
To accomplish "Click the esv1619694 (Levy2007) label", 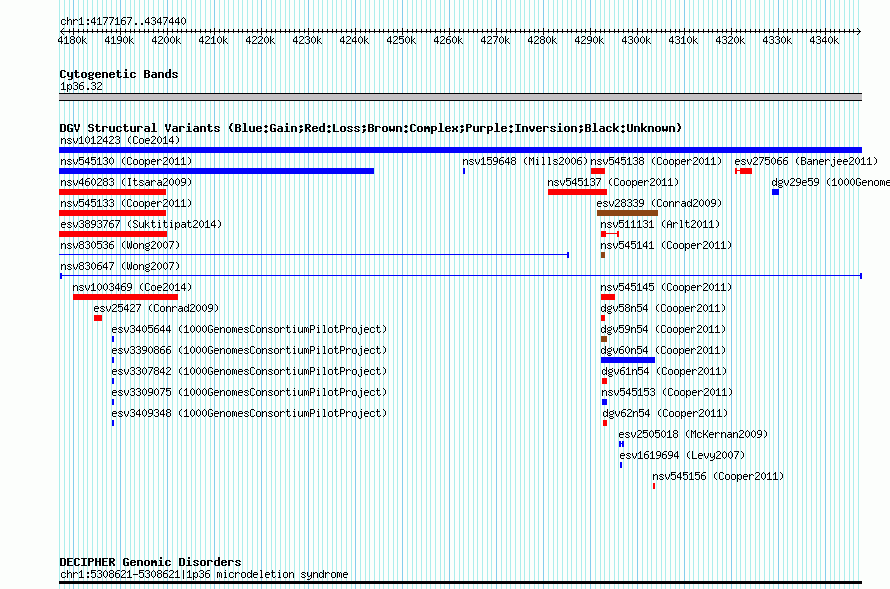I will [682, 455].
